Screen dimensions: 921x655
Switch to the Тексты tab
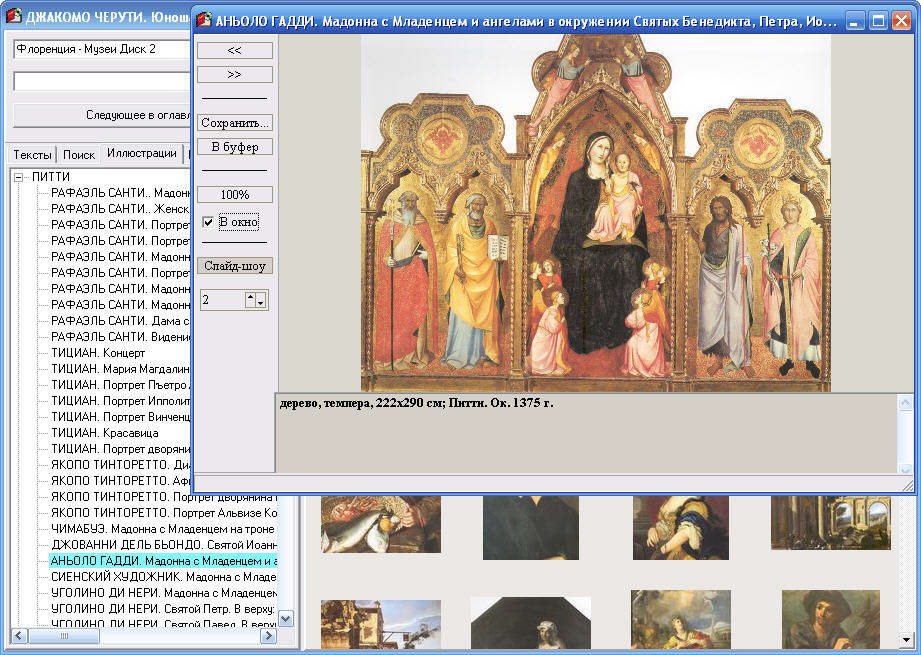click(x=32, y=155)
